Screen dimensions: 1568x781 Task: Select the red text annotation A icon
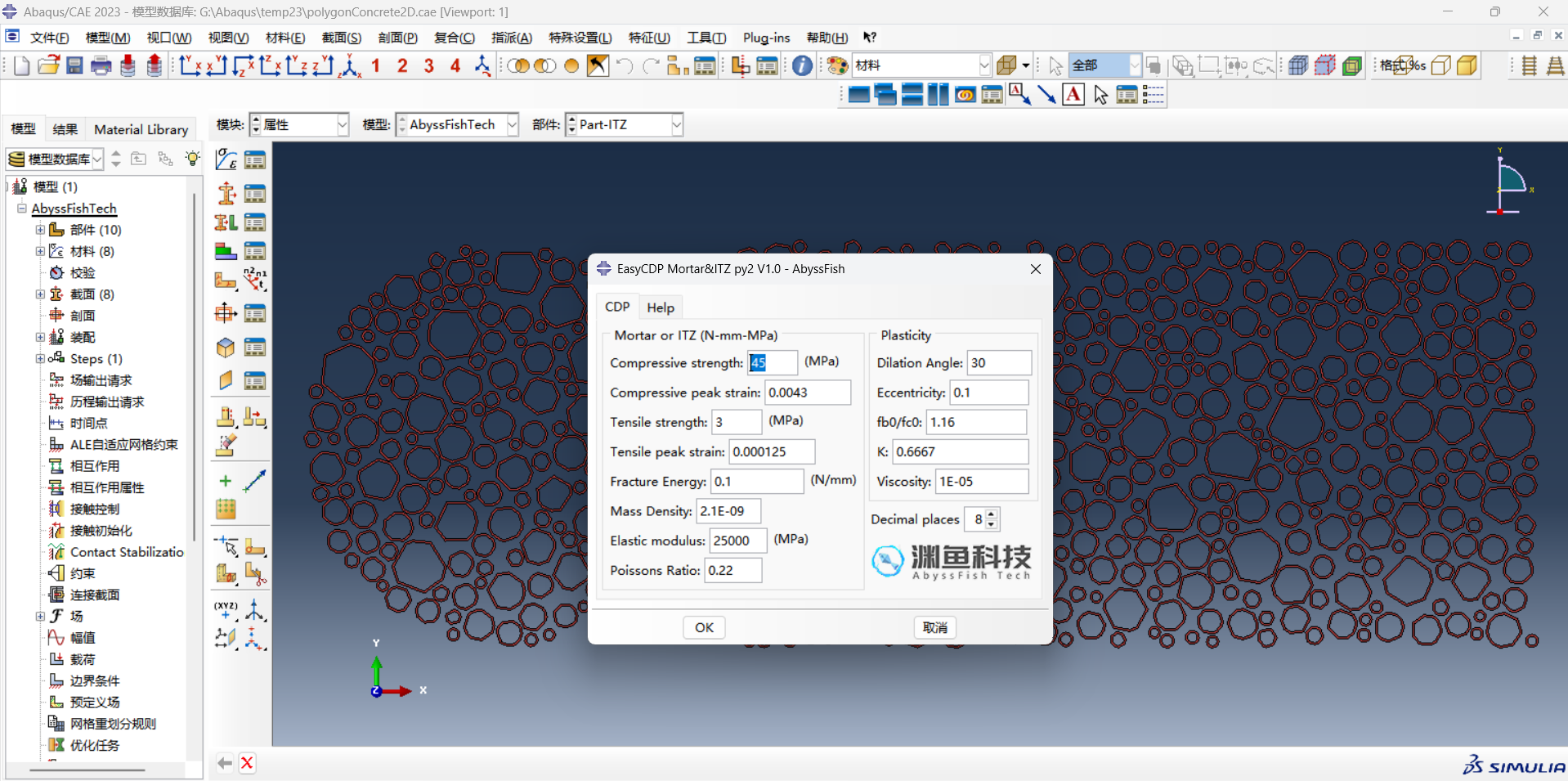tap(1073, 95)
